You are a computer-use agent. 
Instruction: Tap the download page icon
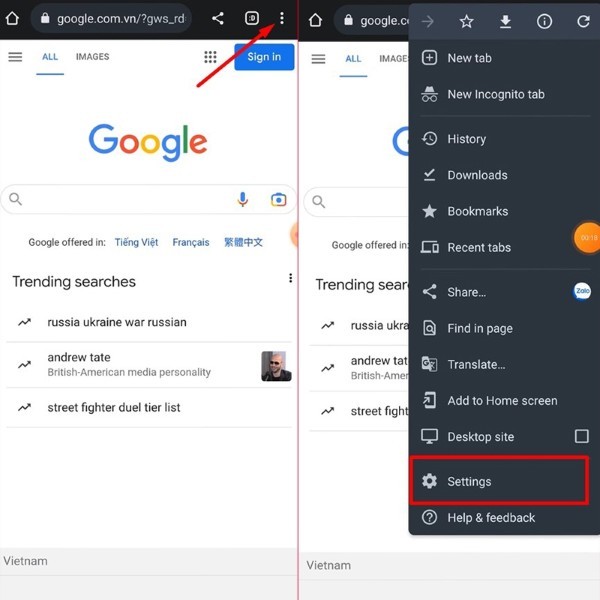coord(505,21)
